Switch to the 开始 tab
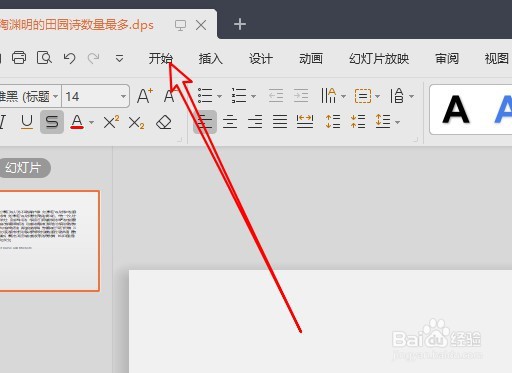Viewport: 512px width, 373px height. pos(161,59)
